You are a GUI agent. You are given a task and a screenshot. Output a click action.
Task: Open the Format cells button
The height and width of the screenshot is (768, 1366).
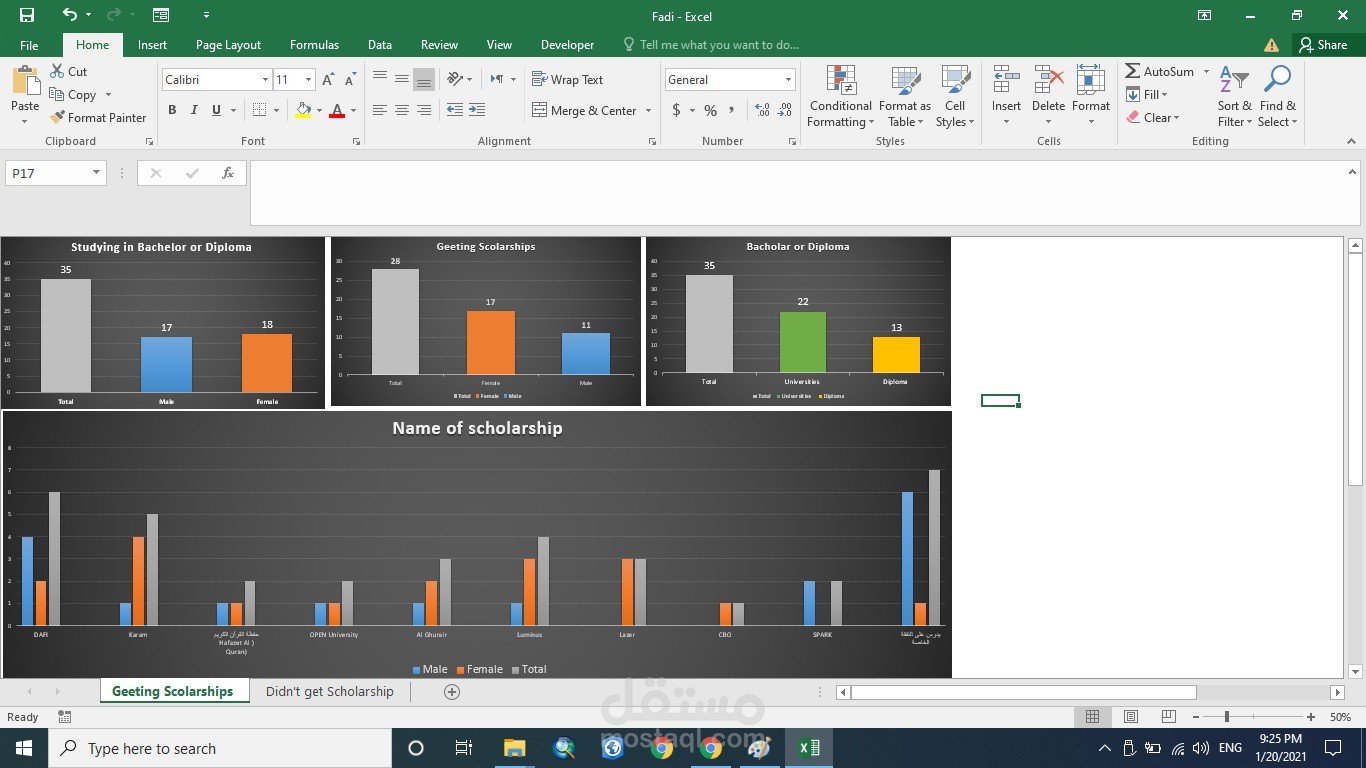coord(1091,97)
